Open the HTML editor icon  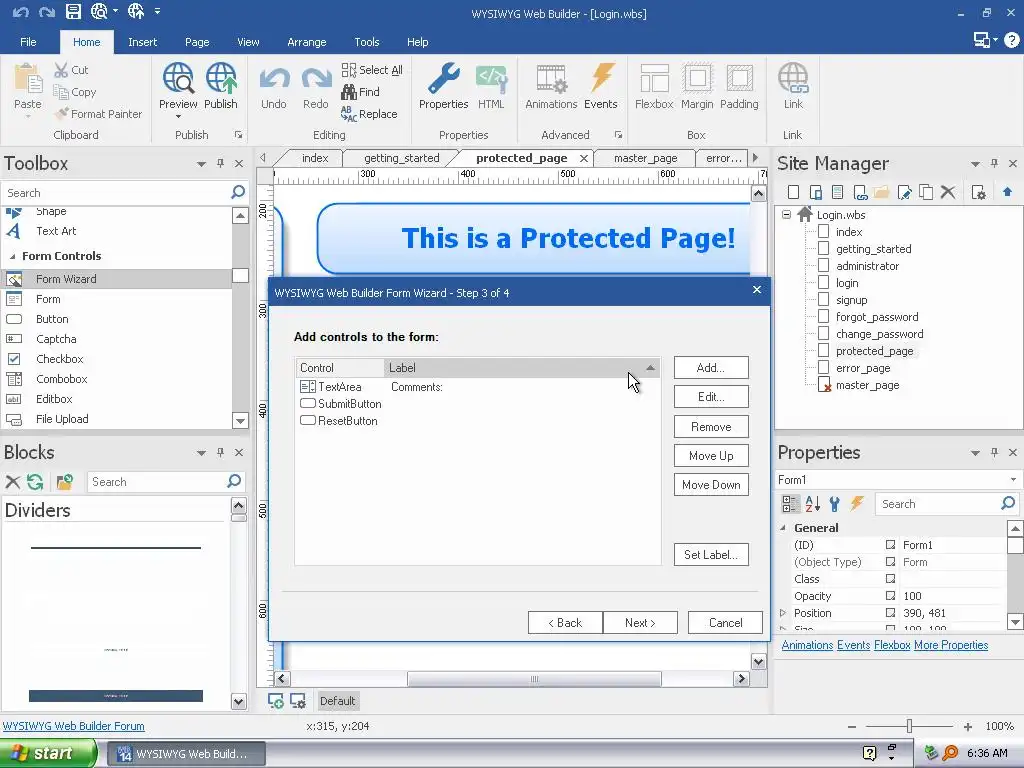point(491,78)
